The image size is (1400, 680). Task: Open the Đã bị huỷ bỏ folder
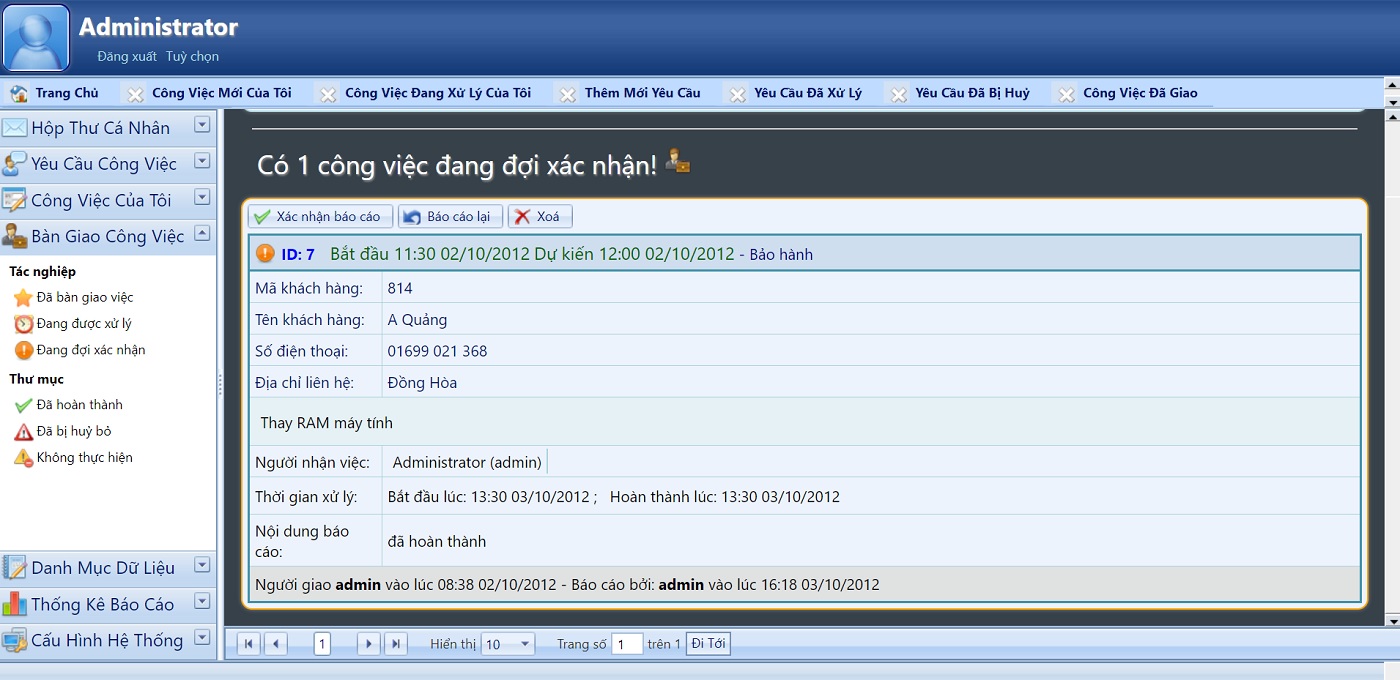(x=73, y=431)
